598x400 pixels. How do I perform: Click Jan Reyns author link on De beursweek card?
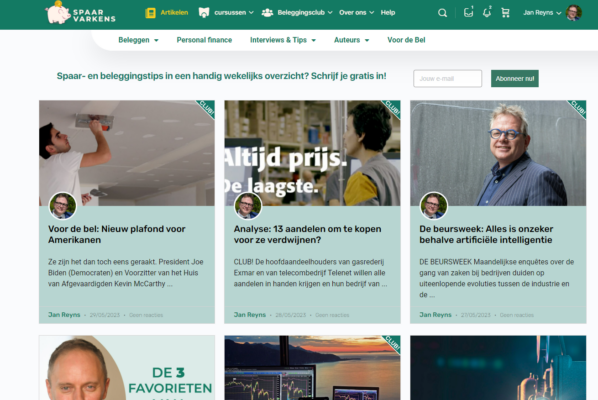coord(436,315)
